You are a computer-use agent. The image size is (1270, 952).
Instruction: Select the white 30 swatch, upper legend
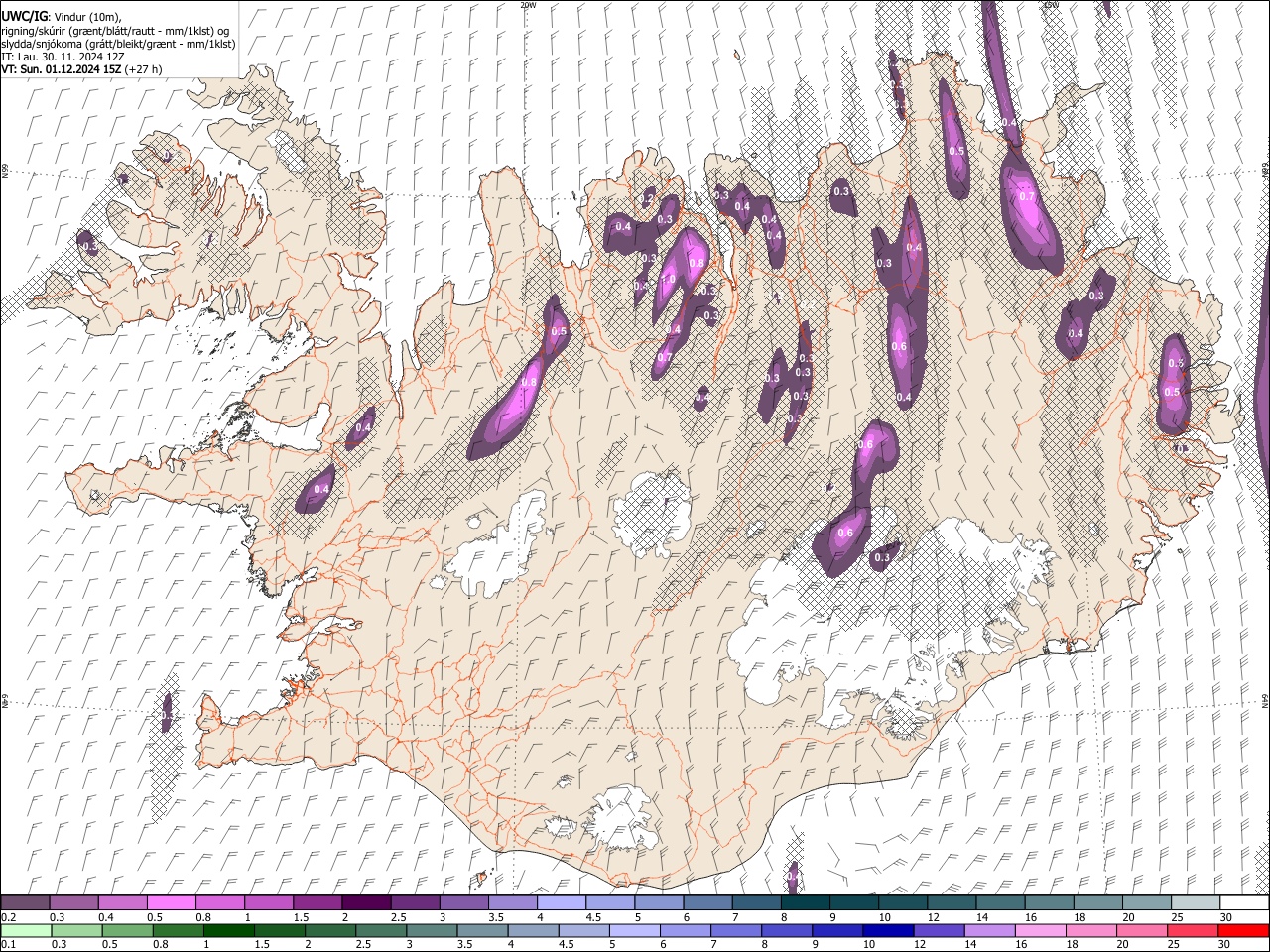pyautogui.click(x=1244, y=903)
